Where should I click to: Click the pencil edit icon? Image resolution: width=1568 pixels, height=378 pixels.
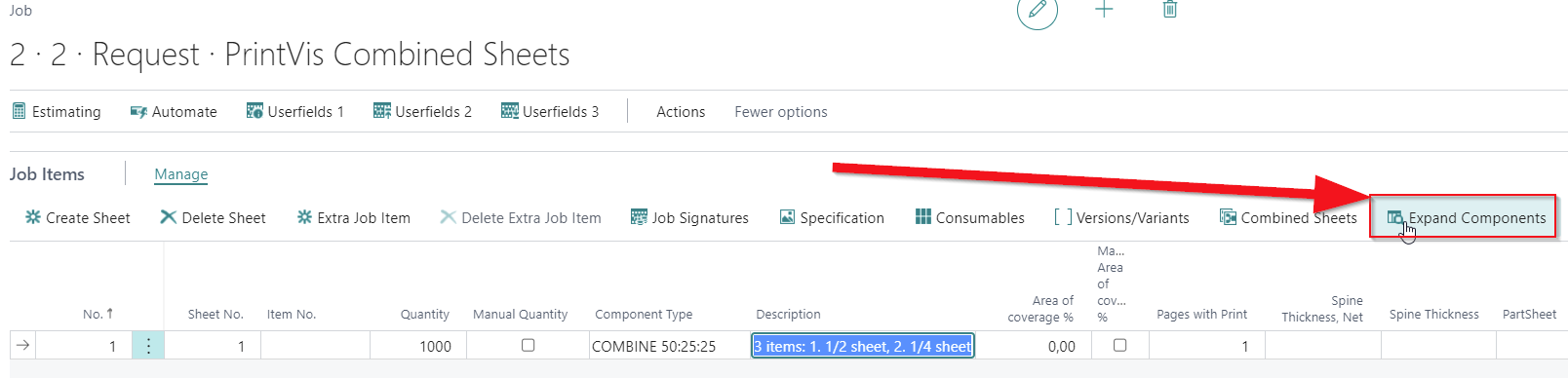click(x=1038, y=10)
